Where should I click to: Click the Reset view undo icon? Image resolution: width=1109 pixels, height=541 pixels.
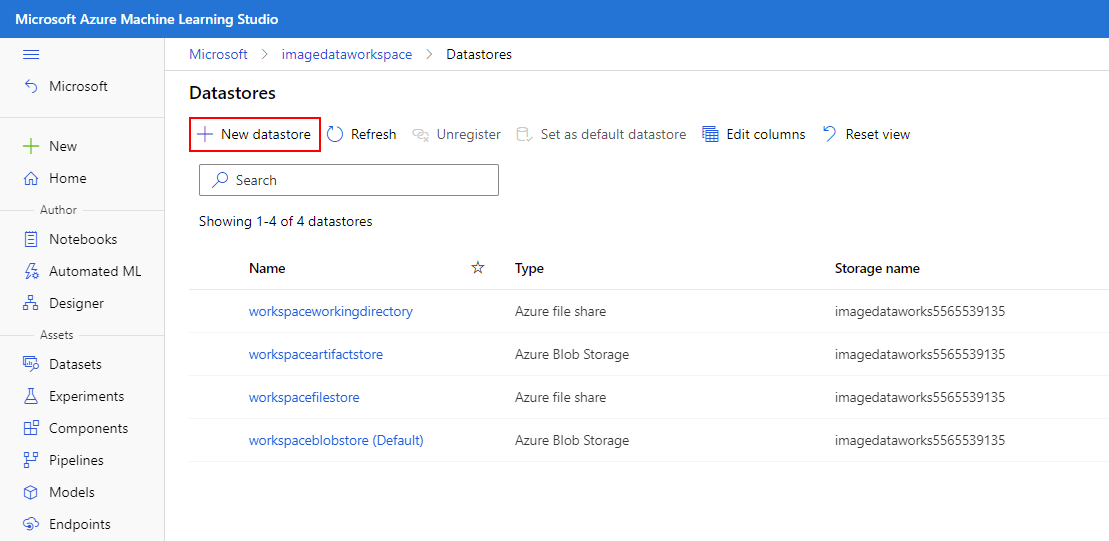coord(830,134)
